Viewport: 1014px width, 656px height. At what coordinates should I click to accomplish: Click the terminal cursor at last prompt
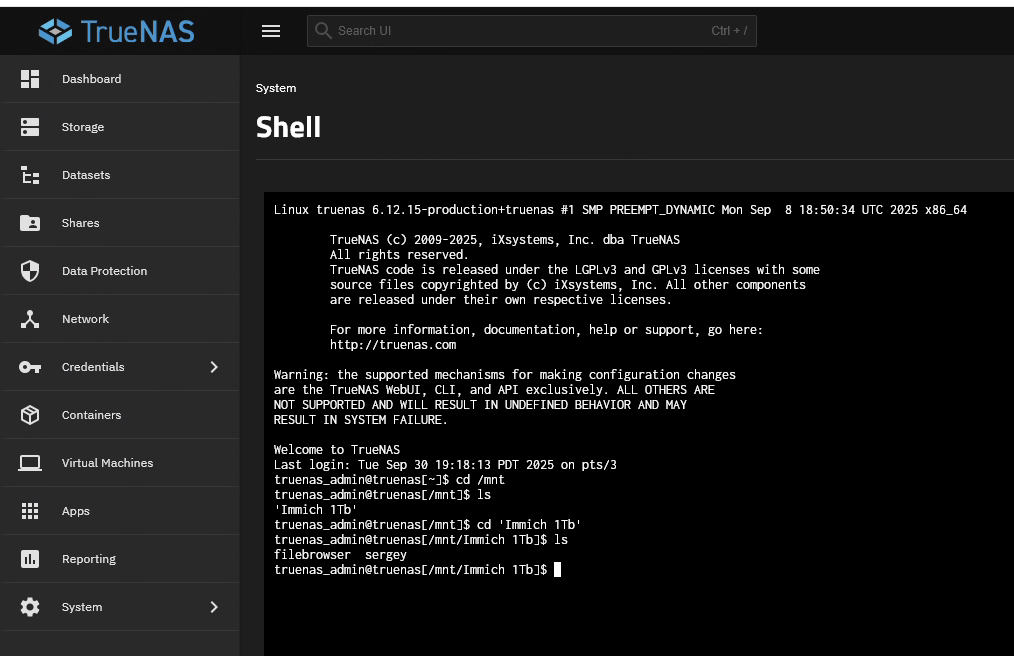(557, 569)
